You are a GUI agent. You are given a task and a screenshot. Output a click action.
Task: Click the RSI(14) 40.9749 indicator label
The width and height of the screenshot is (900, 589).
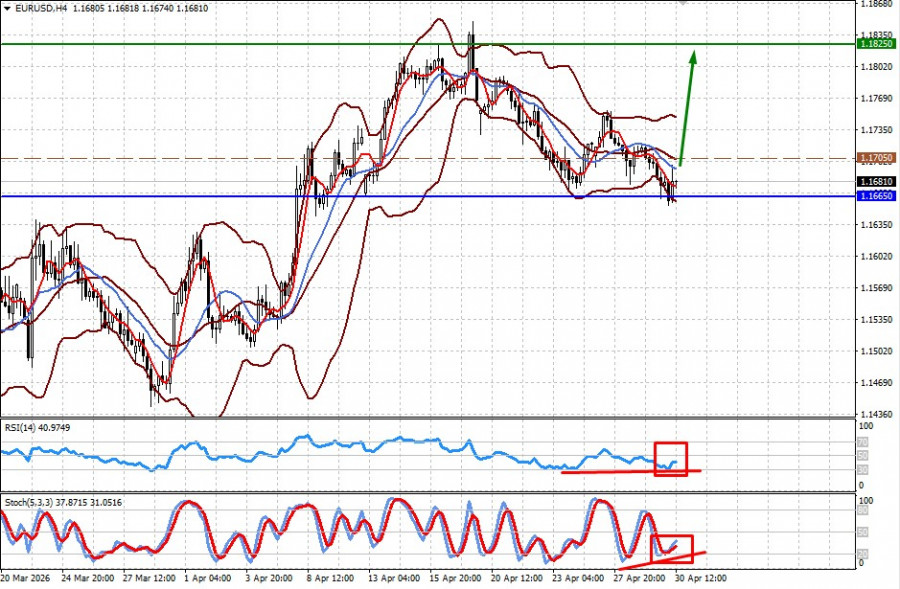tap(37, 428)
